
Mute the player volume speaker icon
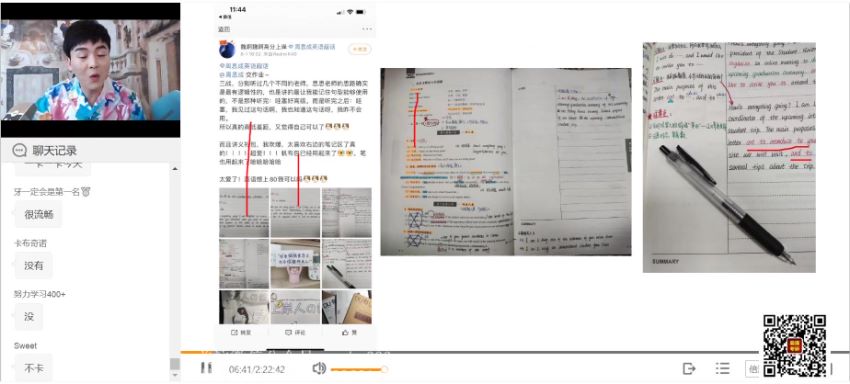pos(319,369)
